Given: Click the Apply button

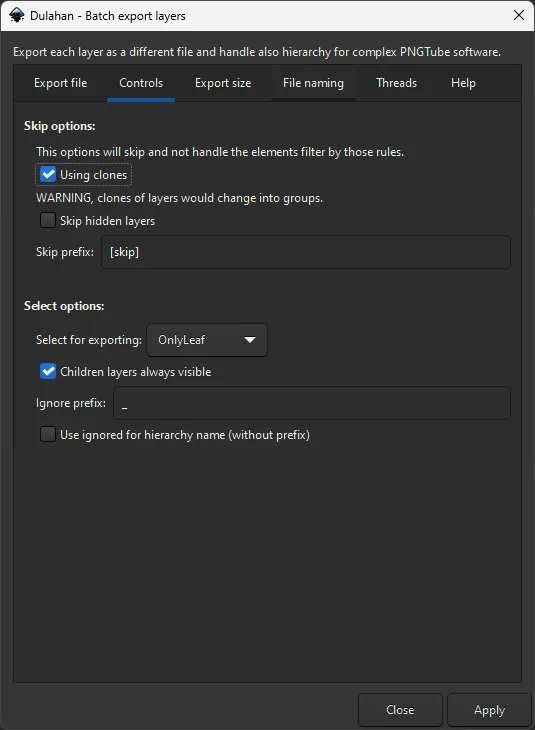Looking at the screenshot, I should 489,710.
